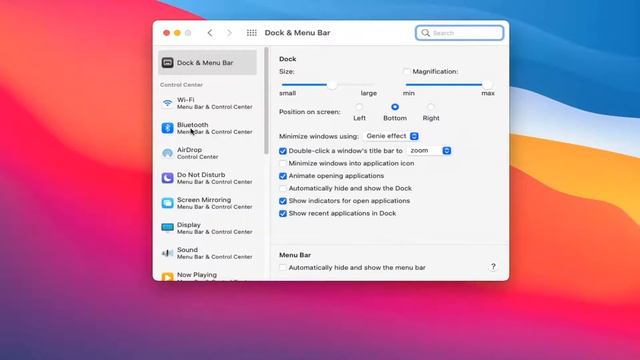
Task: Select Do Not Disturb row in sidebar
Action: (x=208, y=178)
